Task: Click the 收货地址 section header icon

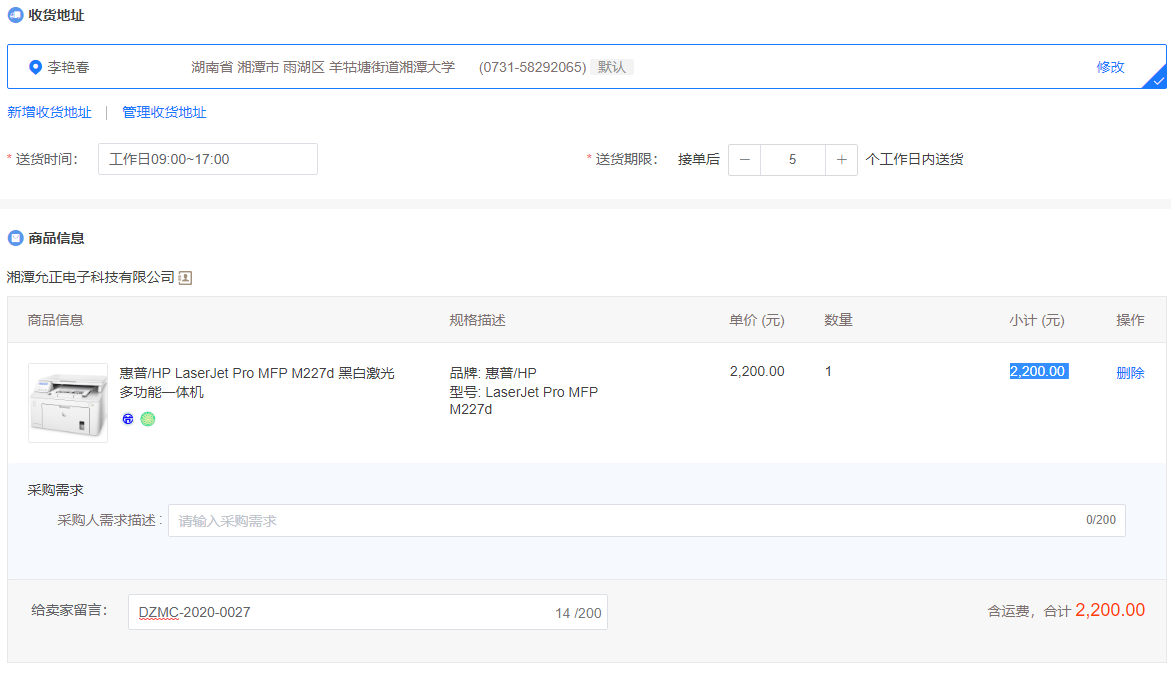Action: click(15, 15)
